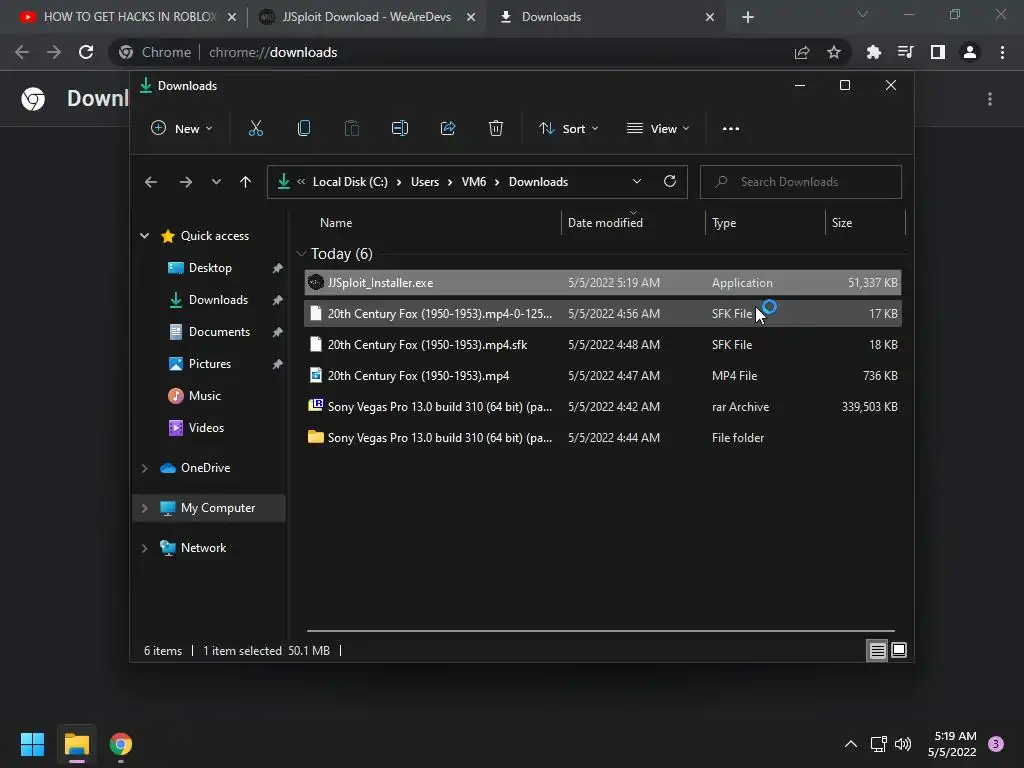Open the Sort dropdown
Screen dimensions: 1024x768
569,129
